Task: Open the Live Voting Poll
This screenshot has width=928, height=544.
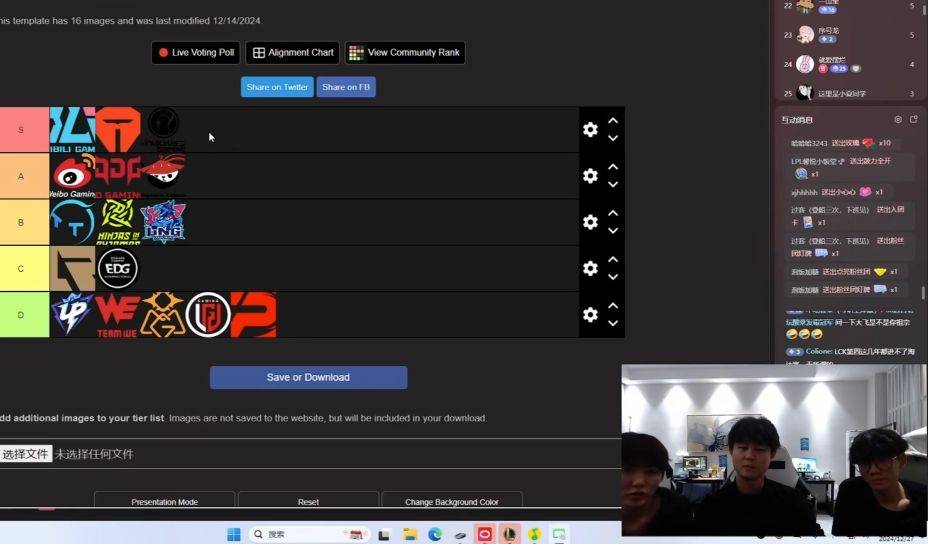Action: (195, 53)
